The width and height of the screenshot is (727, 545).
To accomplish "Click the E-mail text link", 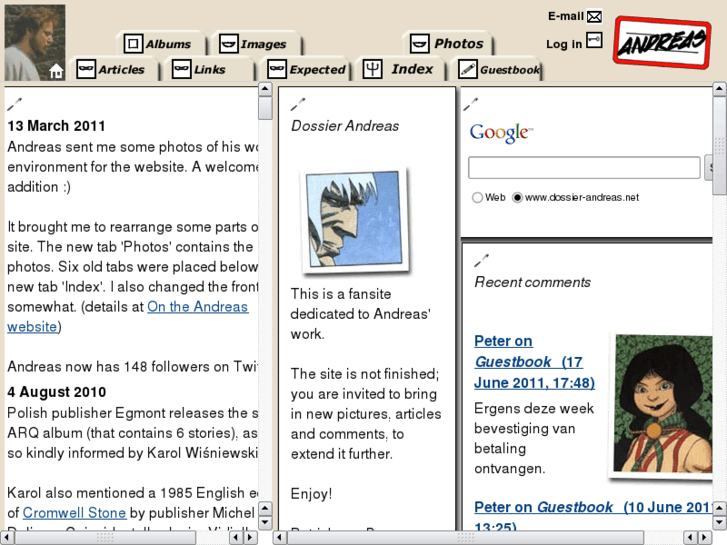I will point(566,16).
